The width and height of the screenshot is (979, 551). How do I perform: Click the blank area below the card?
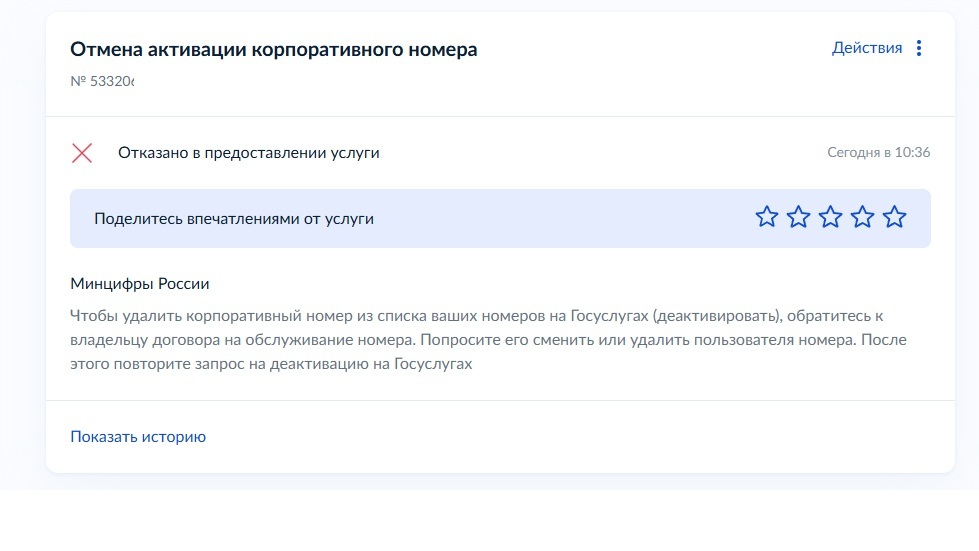(x=500, y=520)
